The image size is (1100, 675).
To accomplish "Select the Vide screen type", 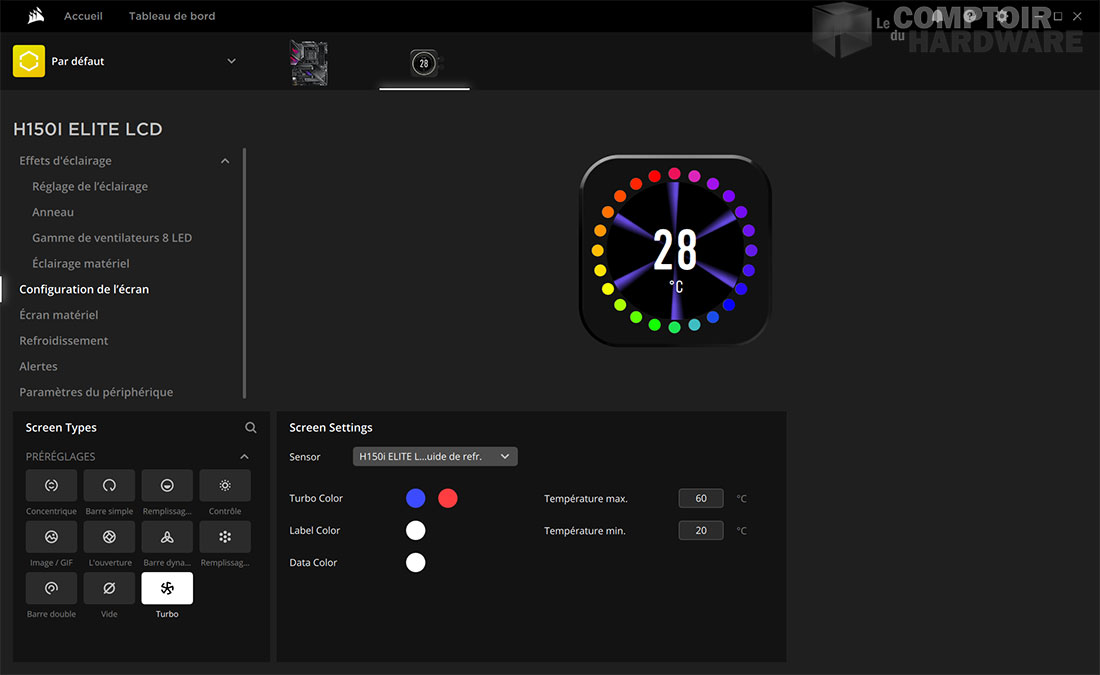I will (109, 589).
